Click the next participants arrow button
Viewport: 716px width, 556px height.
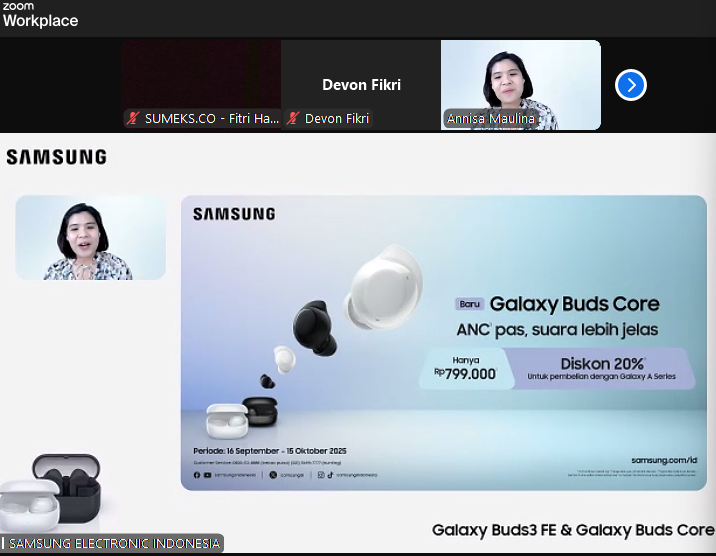tap(630, 85)
